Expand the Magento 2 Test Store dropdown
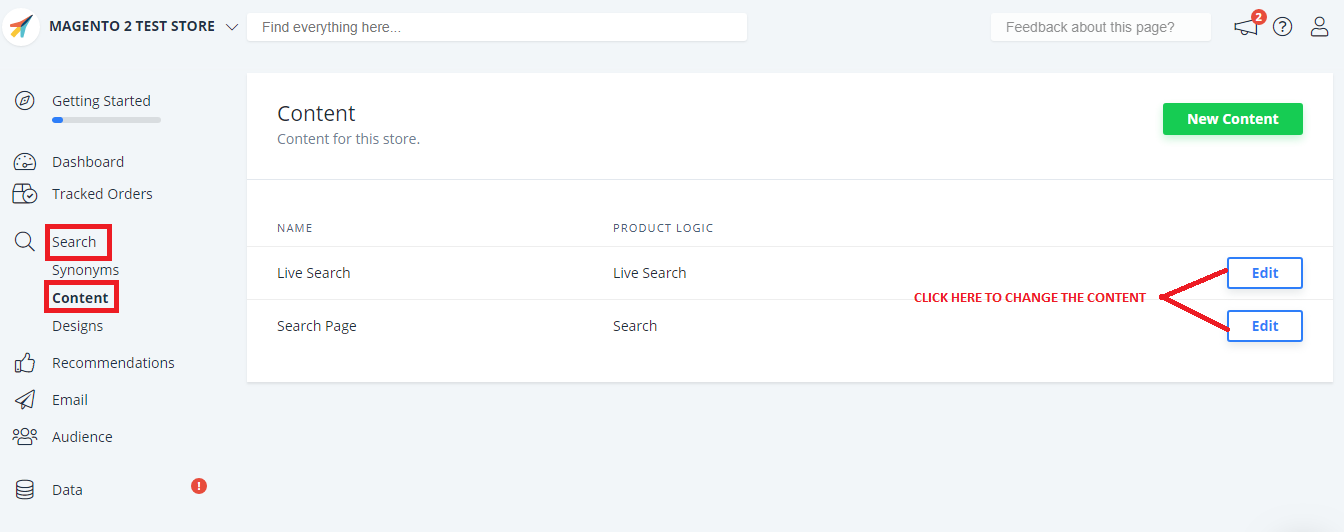The height and width of the screenshot is (532, 1344). [232, 27]
